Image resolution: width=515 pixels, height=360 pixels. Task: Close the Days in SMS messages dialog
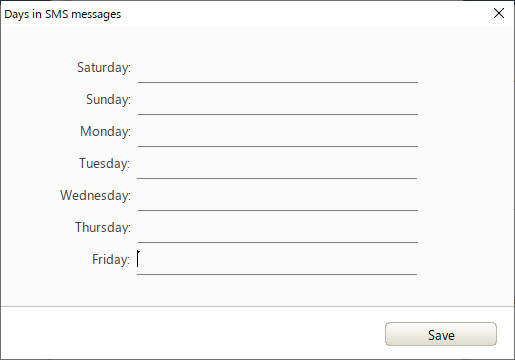pos(499,13)
